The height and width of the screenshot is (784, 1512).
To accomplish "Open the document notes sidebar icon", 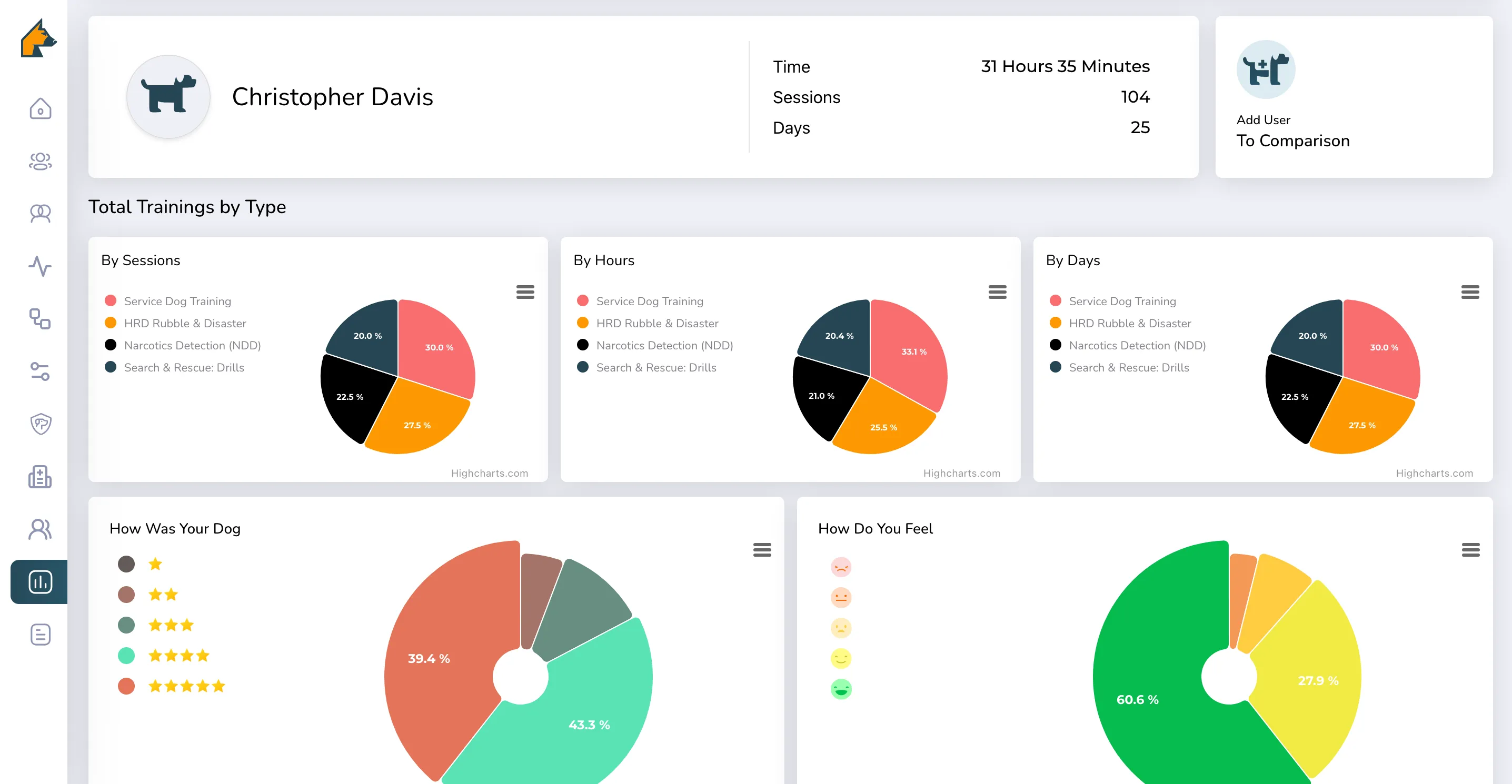I will 40,635.
